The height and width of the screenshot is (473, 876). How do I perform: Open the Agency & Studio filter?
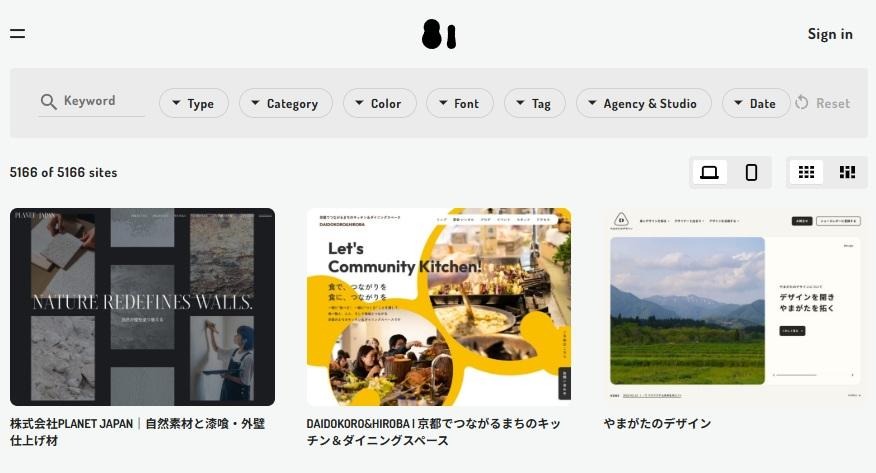tap(644, 103)
